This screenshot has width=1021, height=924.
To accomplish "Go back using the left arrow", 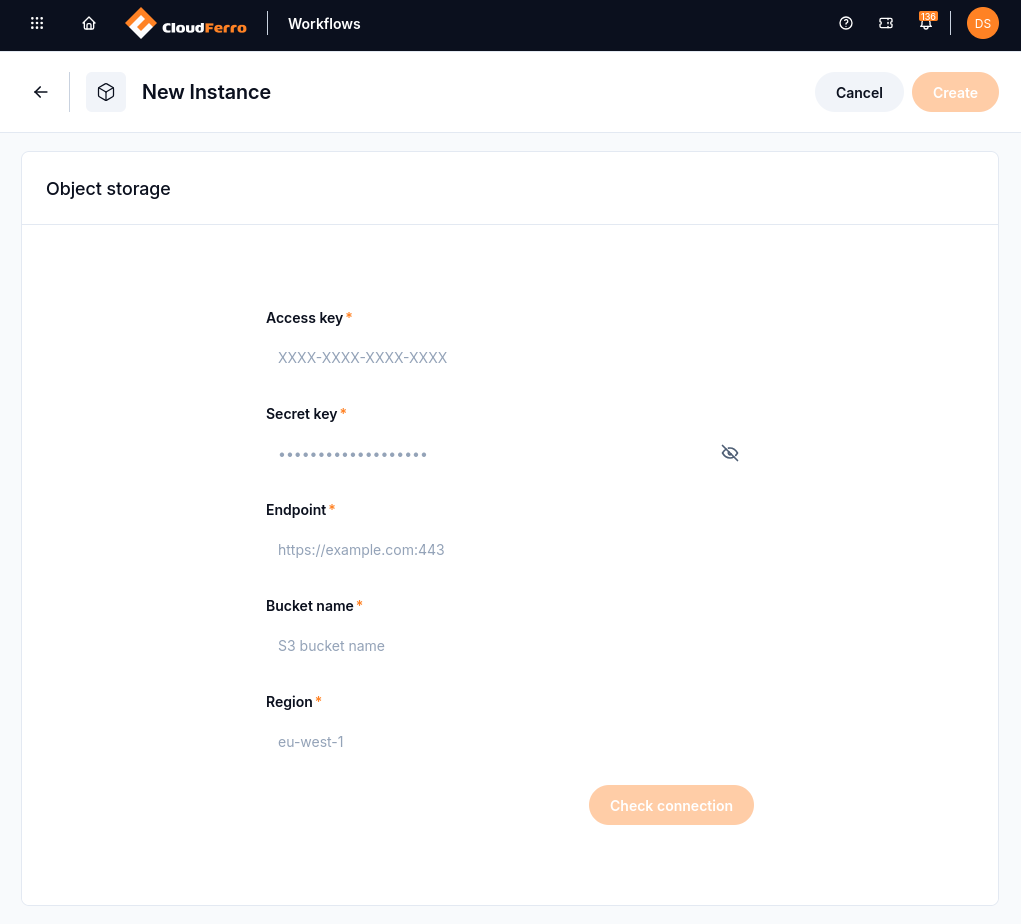I will 41,92.
